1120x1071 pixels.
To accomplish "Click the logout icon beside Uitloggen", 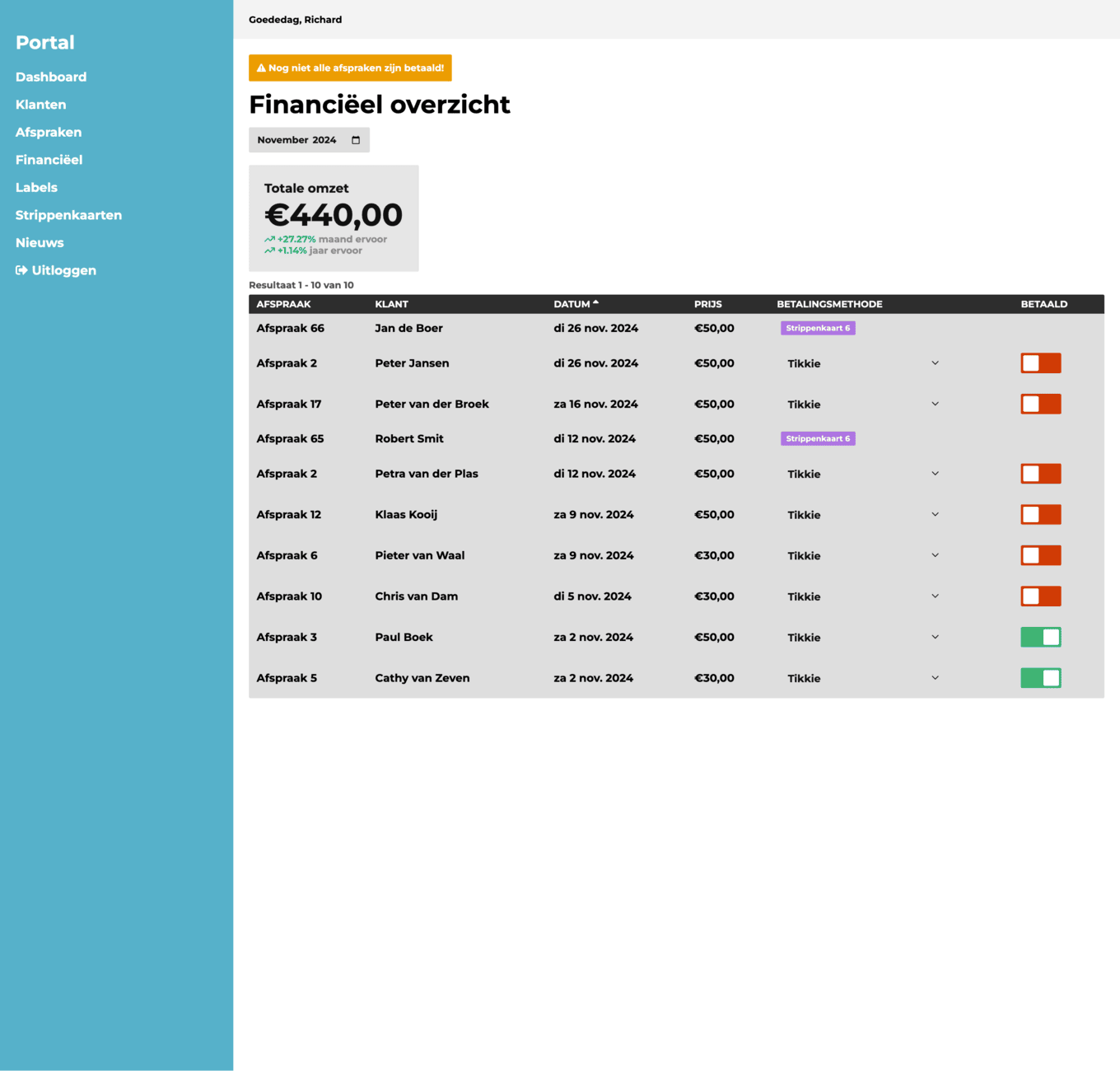I will pyautogui.click(x=21, y=270).
